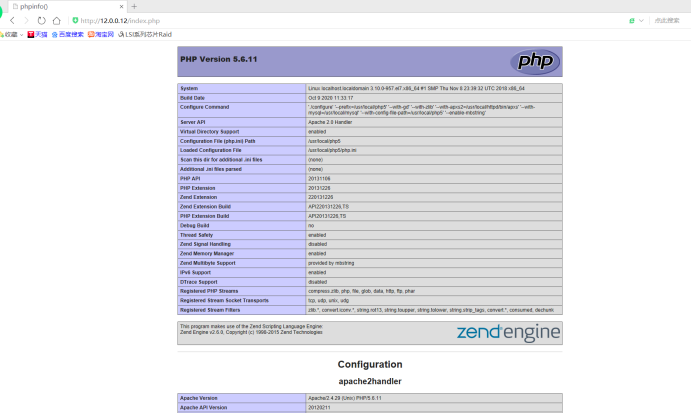Viewport: 691px width, 414px height.
Task: Click the PHP API value 20131106
Action: pos(319,179)
